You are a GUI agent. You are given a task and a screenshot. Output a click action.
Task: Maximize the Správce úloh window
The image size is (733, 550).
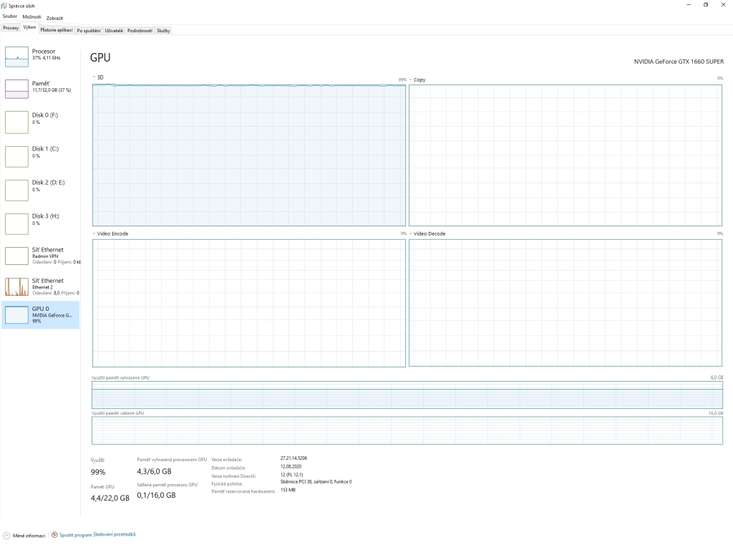click(705, 5)
